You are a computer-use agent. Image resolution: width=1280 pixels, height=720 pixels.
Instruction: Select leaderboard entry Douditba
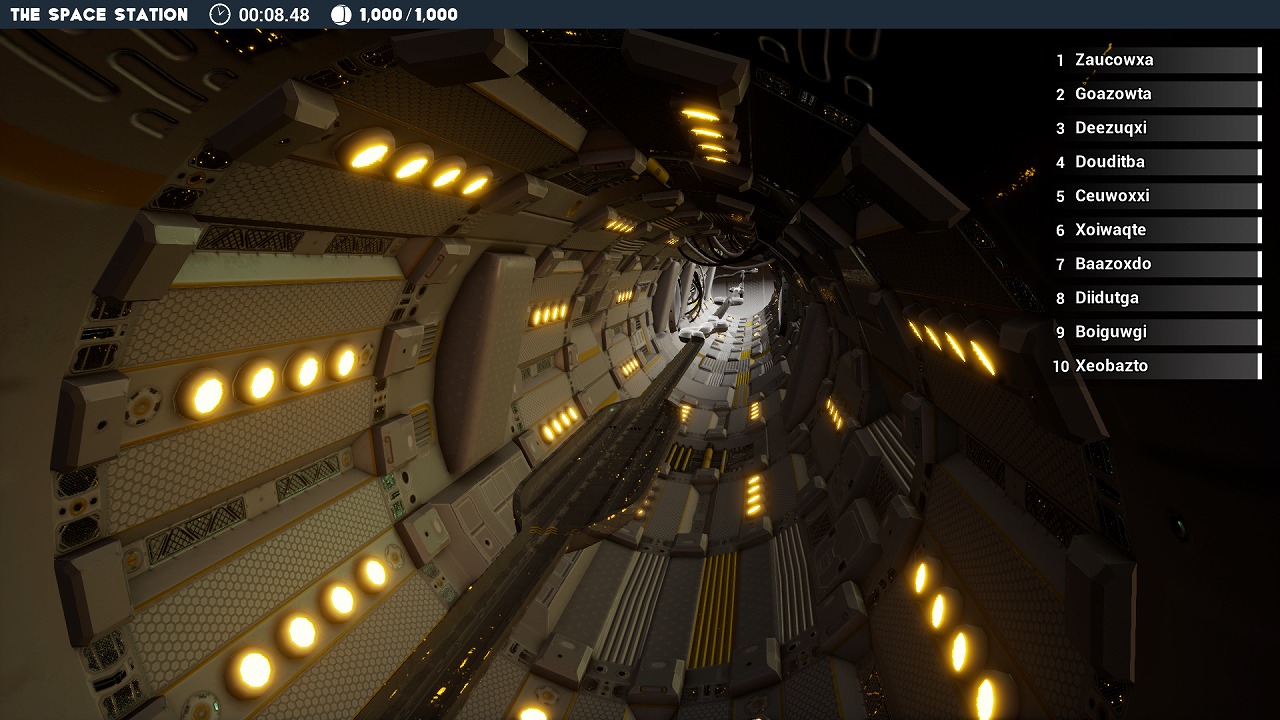tap(1156, 162)
